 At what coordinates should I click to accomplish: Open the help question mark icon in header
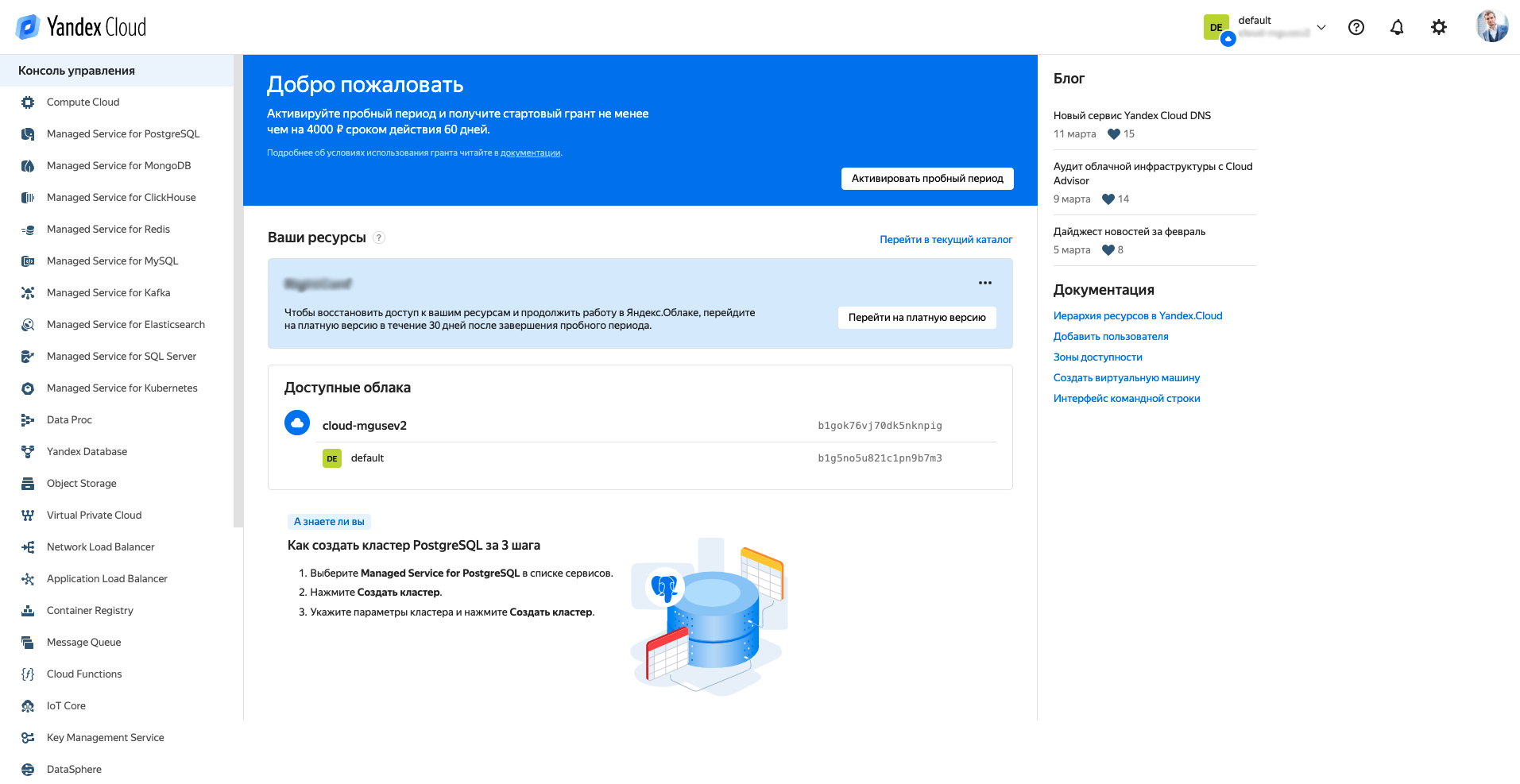[x=1356, y=27]
